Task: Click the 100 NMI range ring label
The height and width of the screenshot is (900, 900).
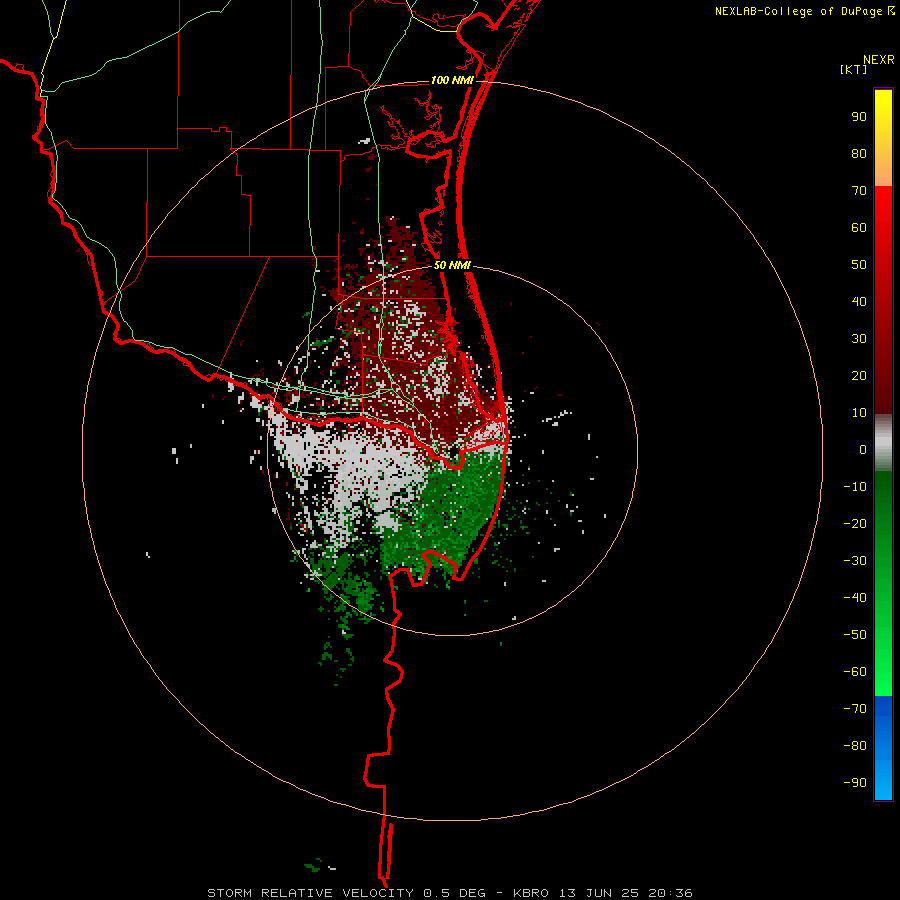Action: 452,80
